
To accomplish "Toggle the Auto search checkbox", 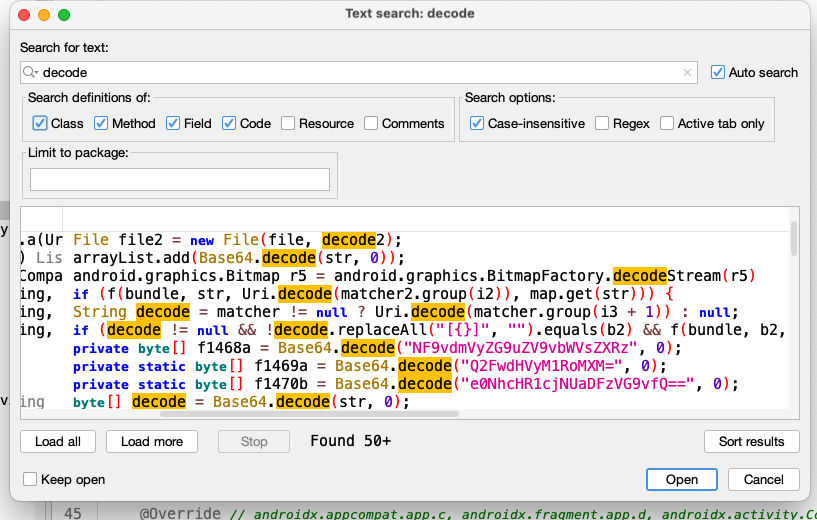I will 718,72.
